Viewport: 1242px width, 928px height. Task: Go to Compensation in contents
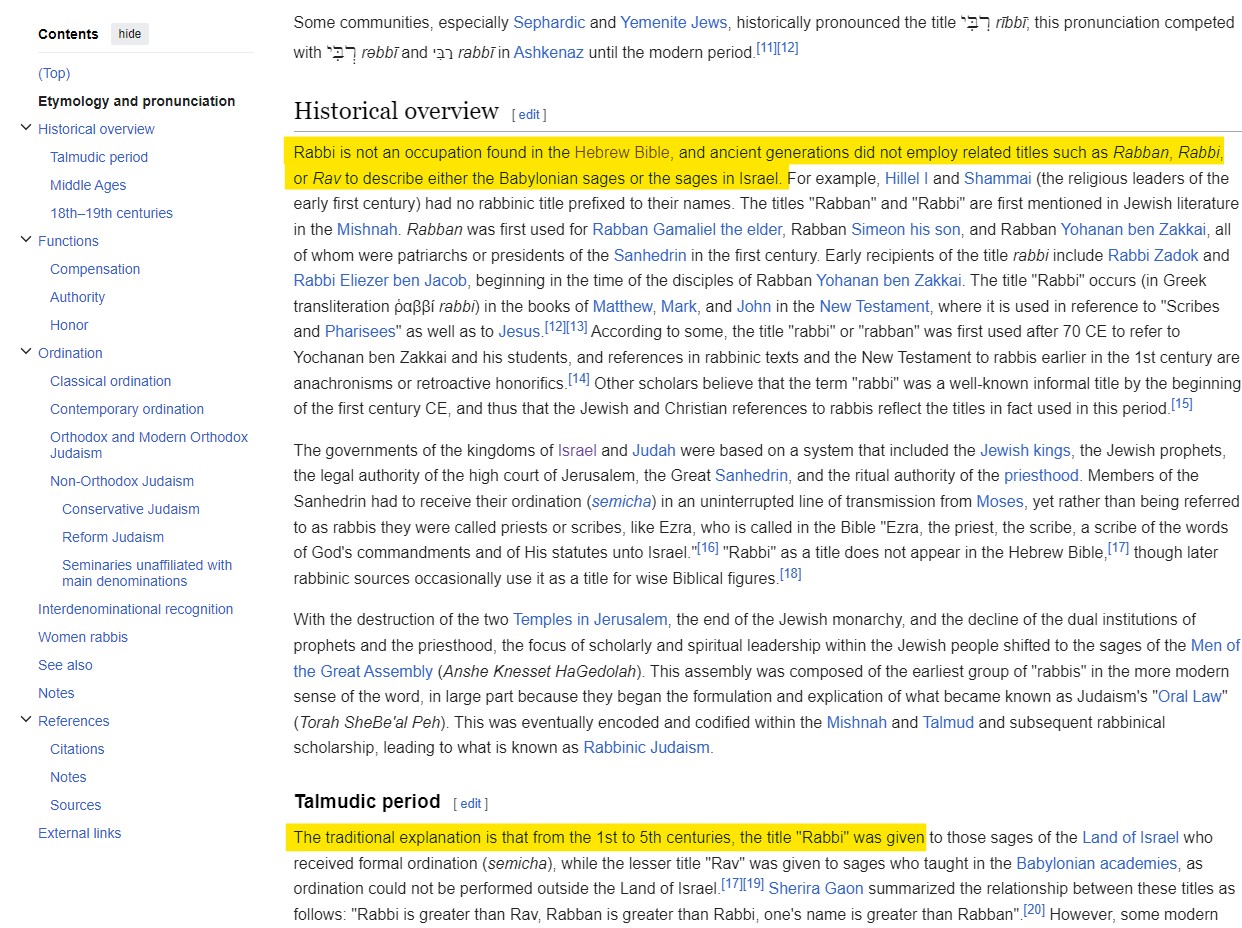coord(95,269)
